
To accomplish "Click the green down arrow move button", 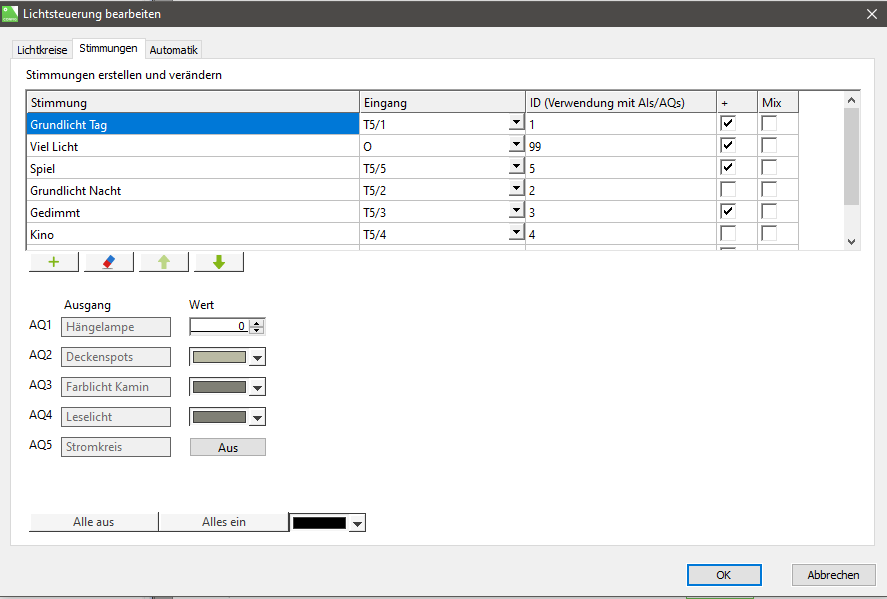I will [219, 262].
